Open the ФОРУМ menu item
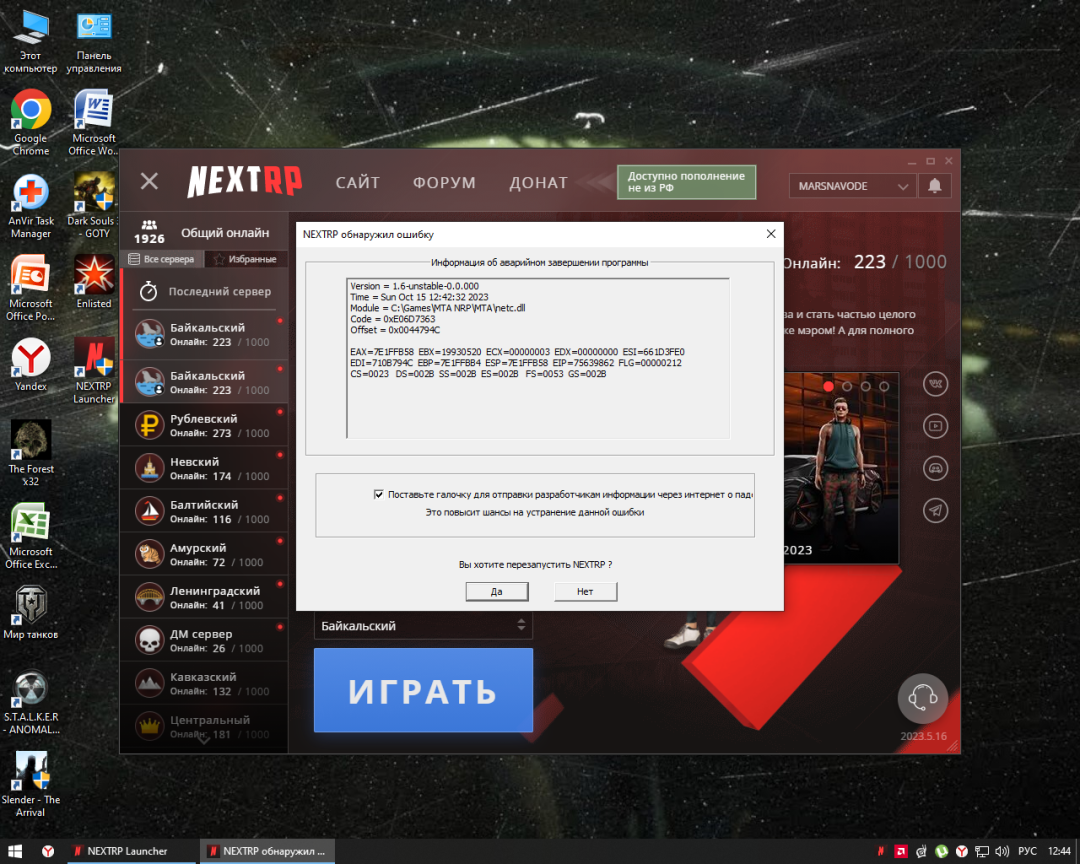 pos(444,183)
